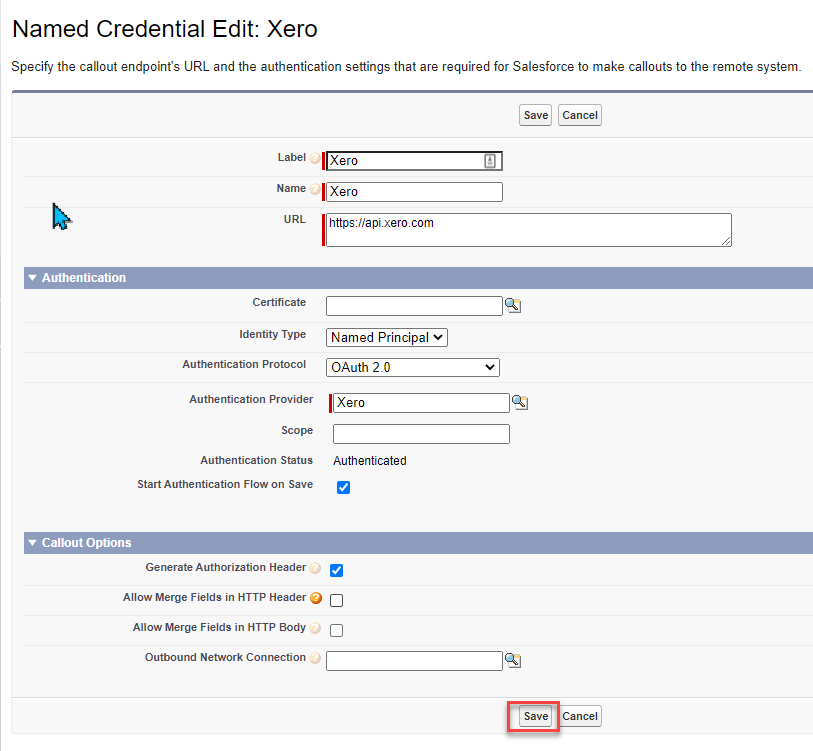Collapse the Authentication section

(x=33, y=278)
